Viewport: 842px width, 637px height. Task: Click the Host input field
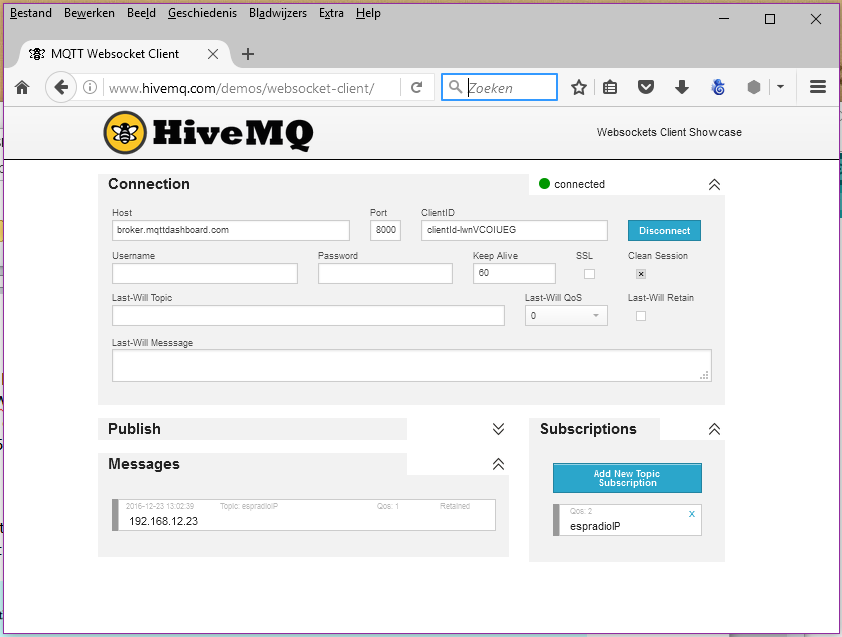coord(231,230)
